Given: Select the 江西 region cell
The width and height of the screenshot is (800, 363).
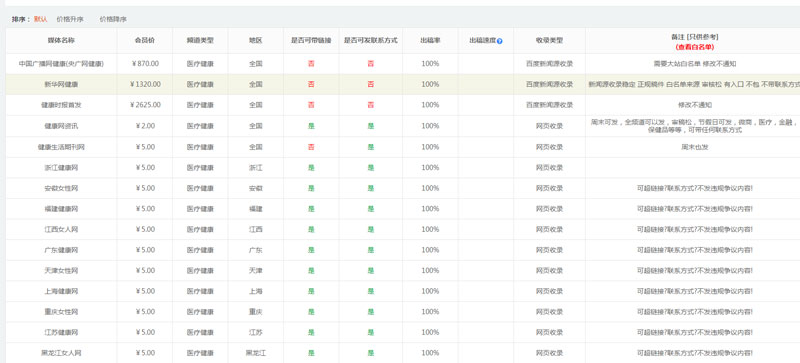Looking at the screenshot, I should [x=256, y=229].
